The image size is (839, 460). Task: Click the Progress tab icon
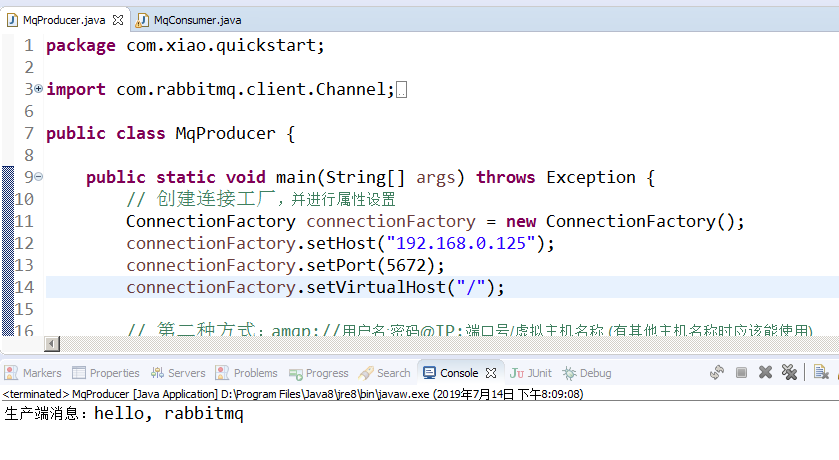[295, 373]
